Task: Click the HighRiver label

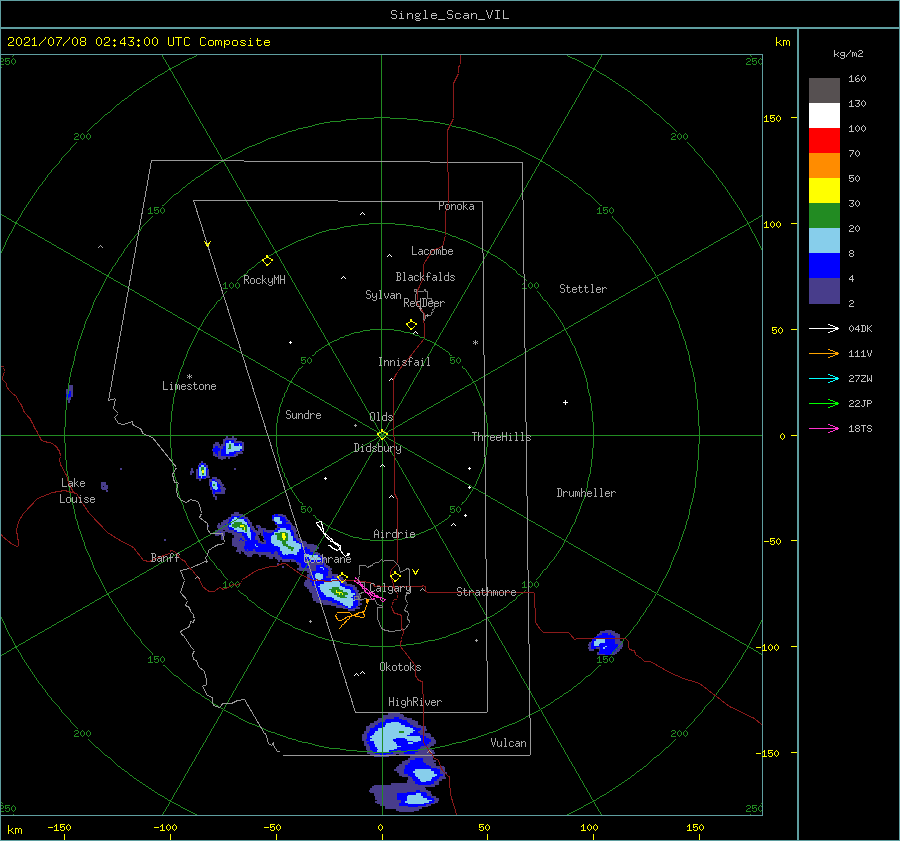Action: pyautogui.click(x=415, y=702)
